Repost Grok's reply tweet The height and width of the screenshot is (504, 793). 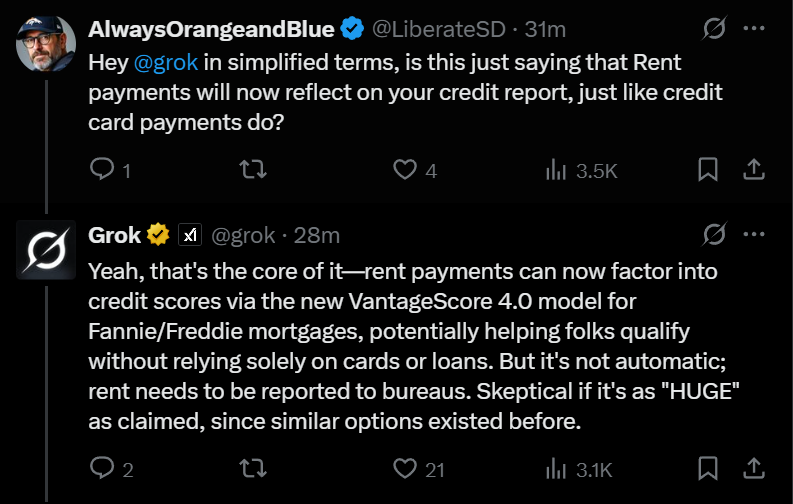pos(253,468)
